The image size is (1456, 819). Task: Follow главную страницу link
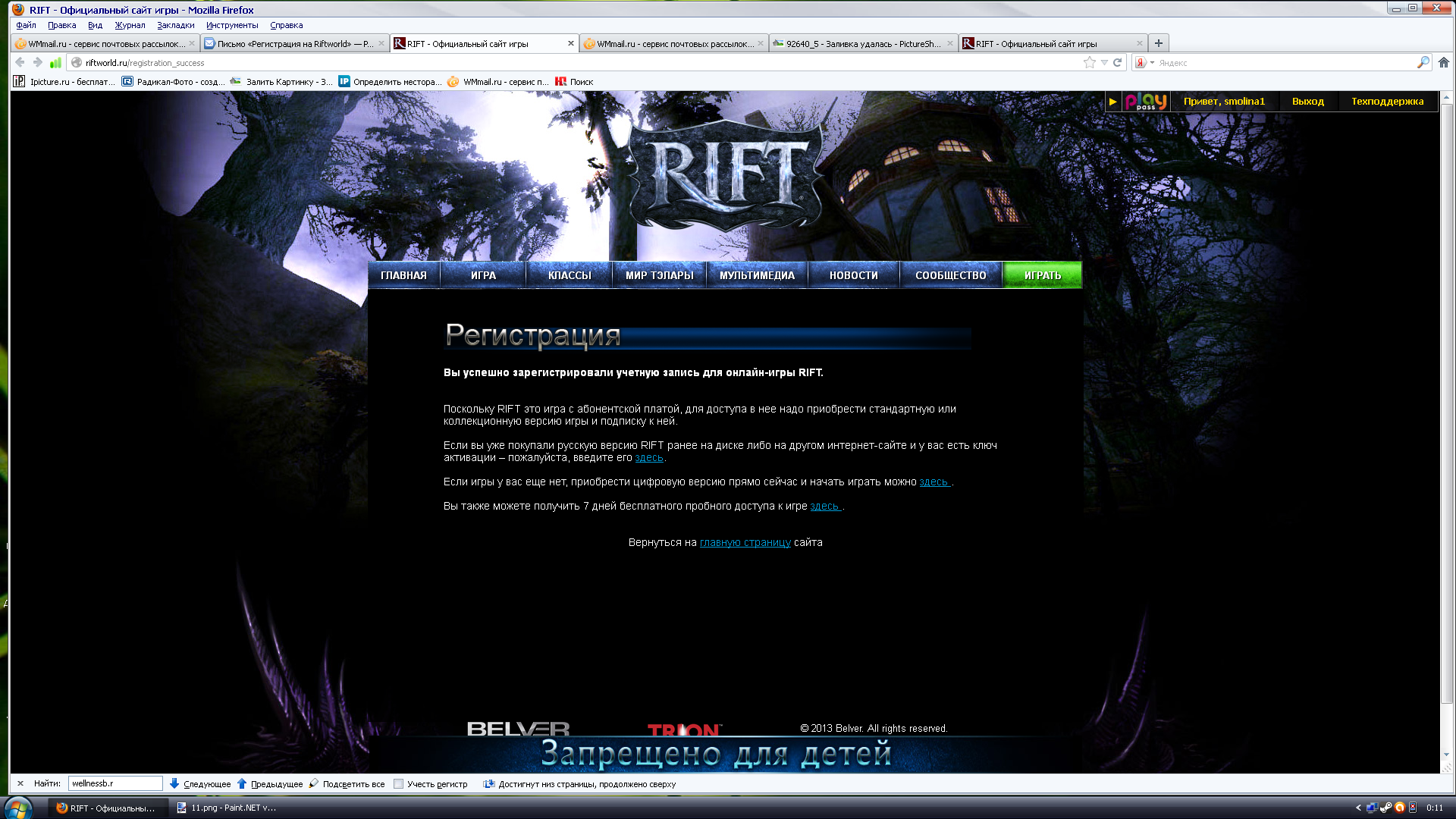(745, 542)
